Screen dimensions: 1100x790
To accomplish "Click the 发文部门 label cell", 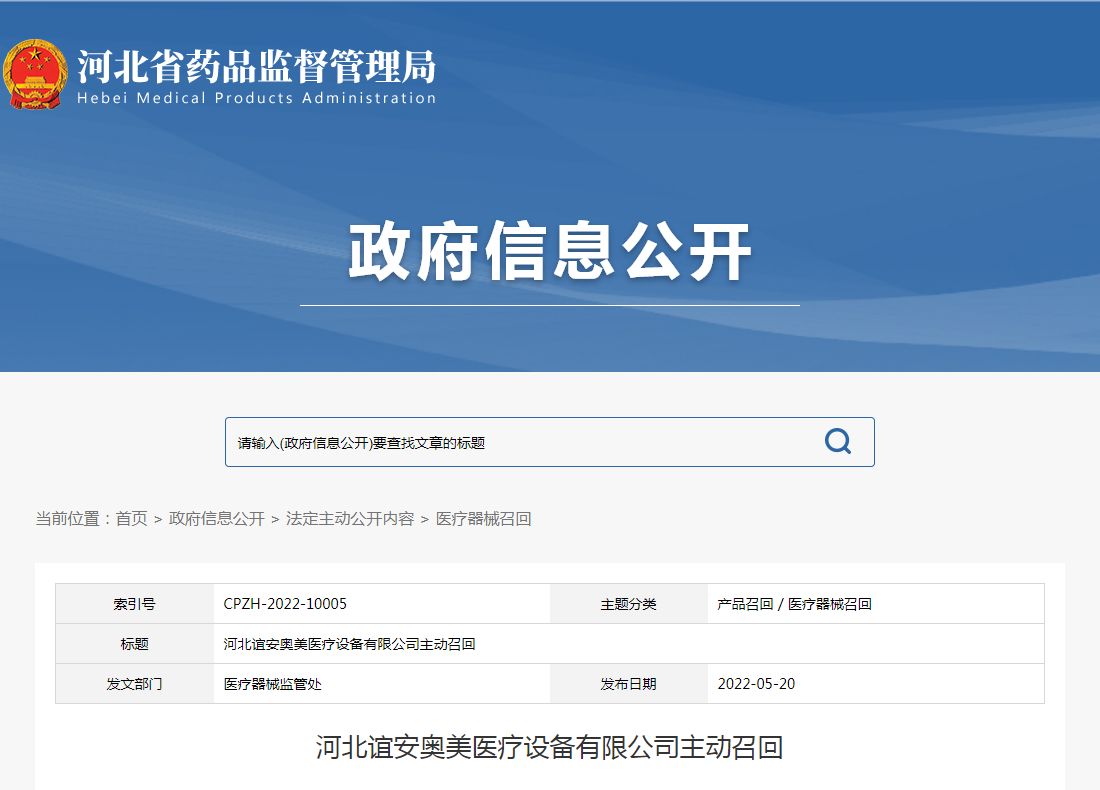I will [135, 684].
